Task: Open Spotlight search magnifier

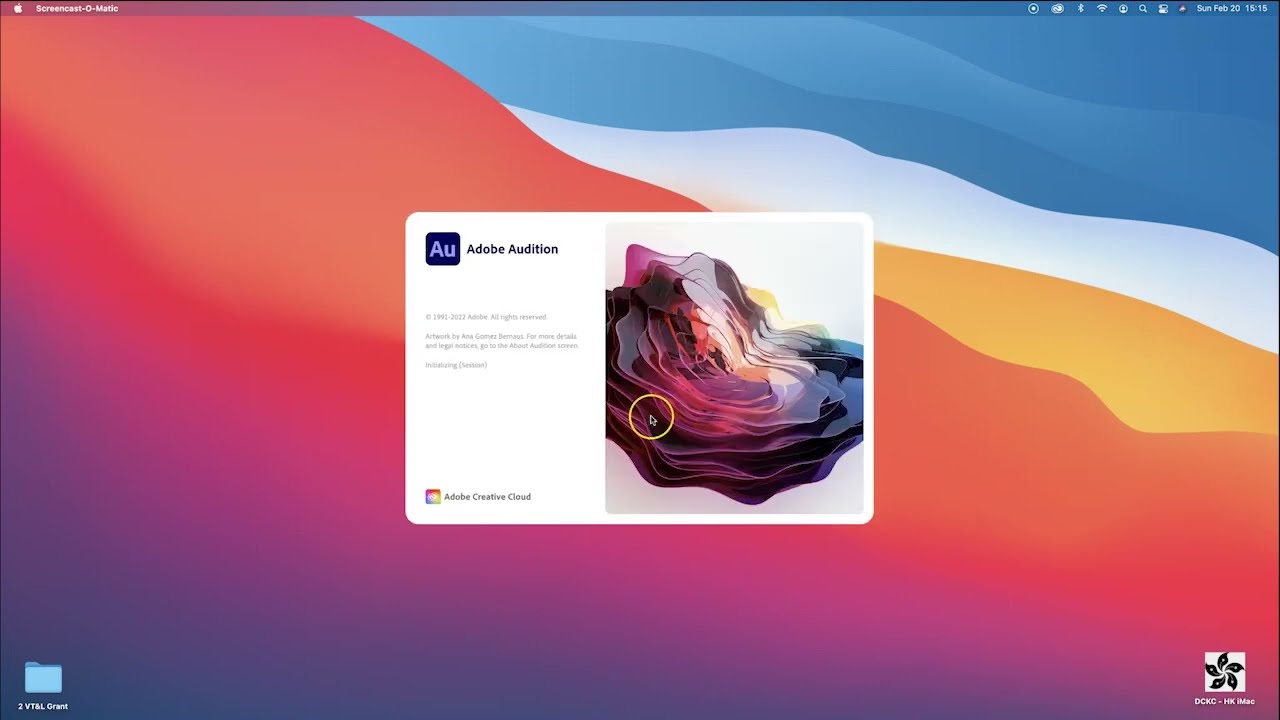Action: pos(1143,9)
